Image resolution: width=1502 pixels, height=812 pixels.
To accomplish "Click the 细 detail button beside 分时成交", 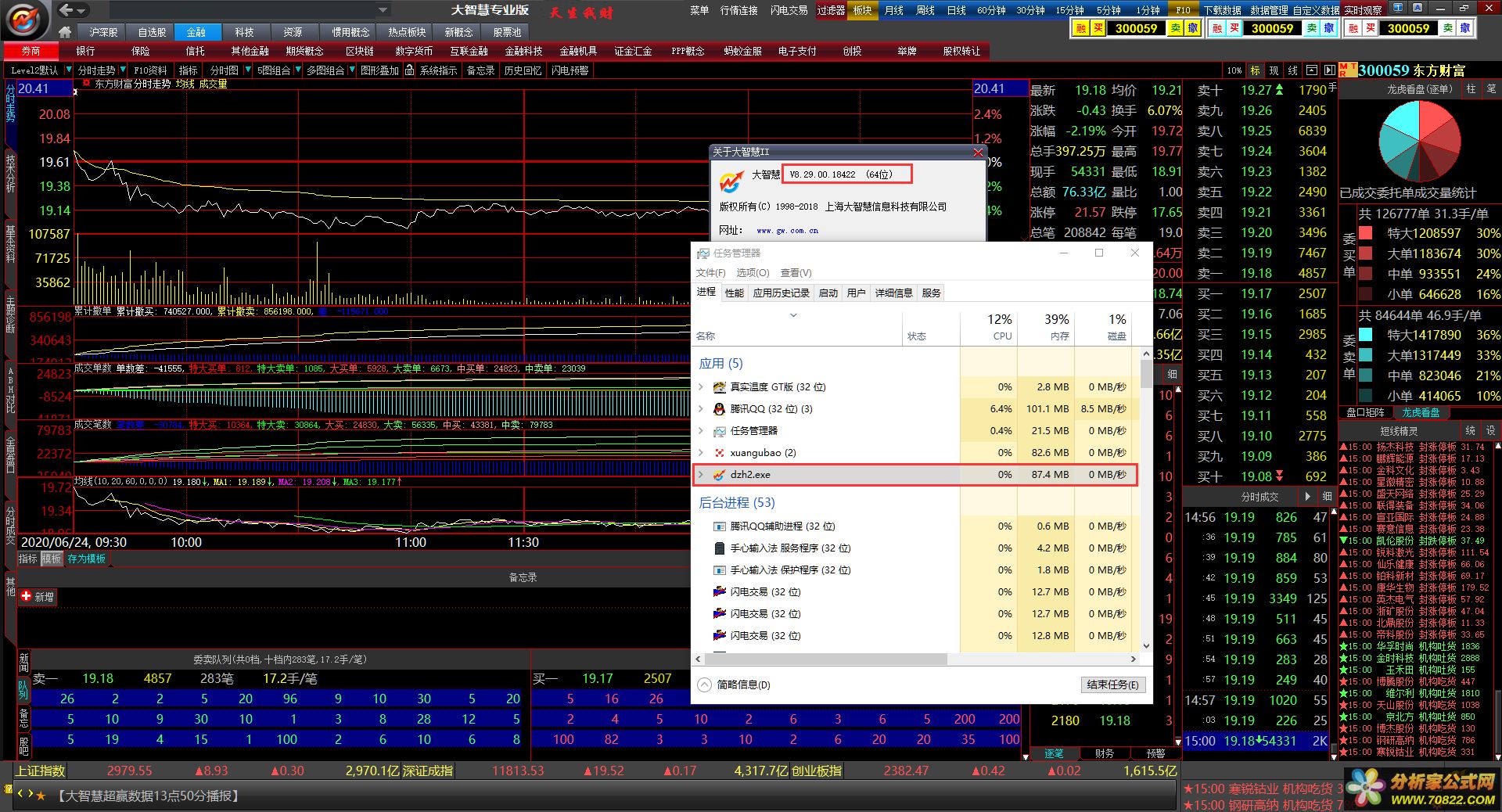I will [1327, 496].
